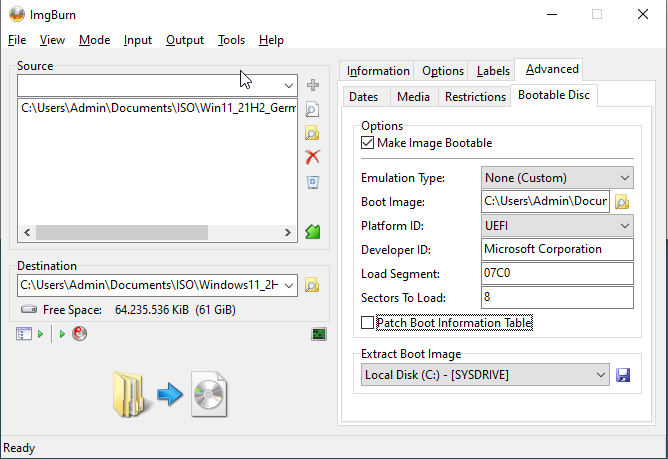Image resolution: width=668 pixels, height=459 pixels.
Task: Select the Bootable Disc sub-tab
Action: pyautogui.click(x=554, y=95)
